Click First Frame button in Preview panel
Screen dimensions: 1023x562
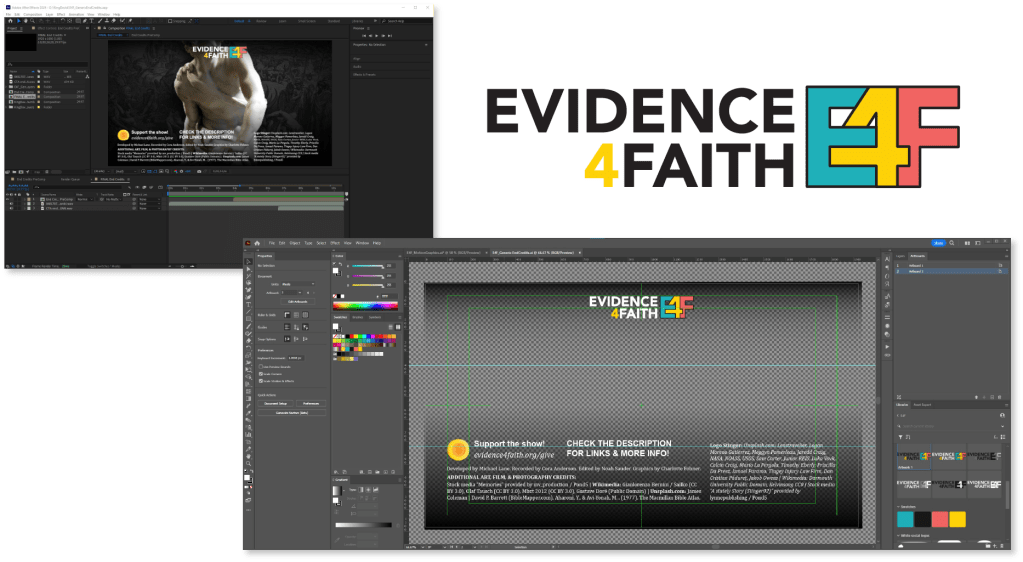pos(364,36)
